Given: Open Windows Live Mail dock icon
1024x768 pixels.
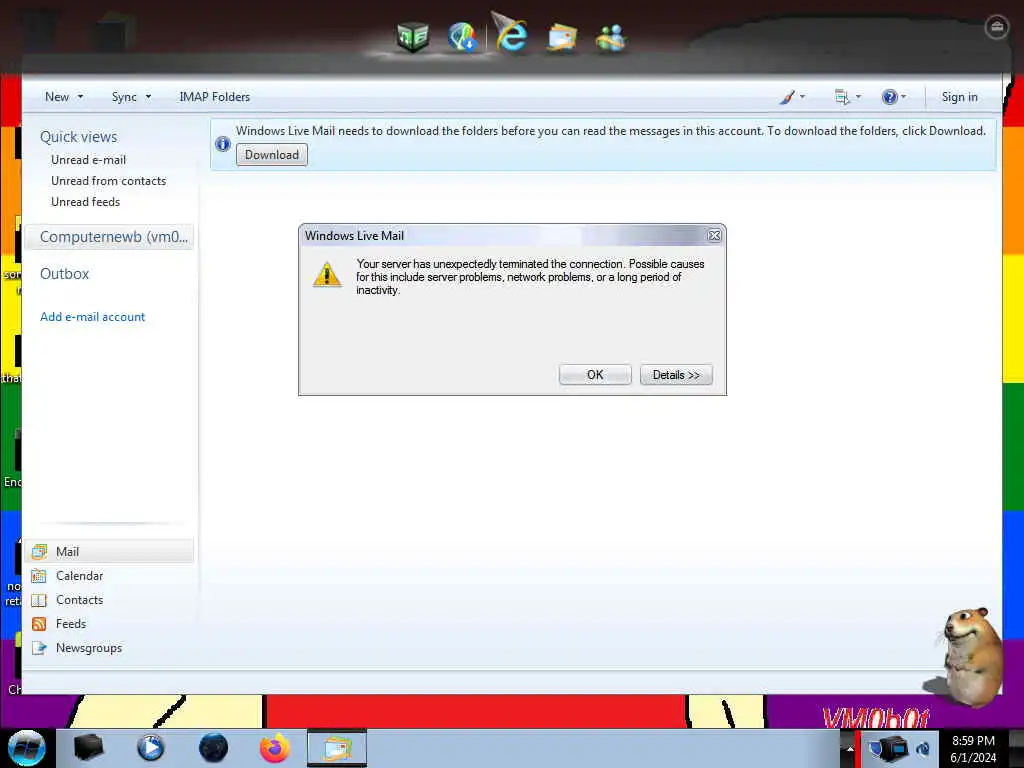Looking at the screenshot, I should tap(562, 37).
